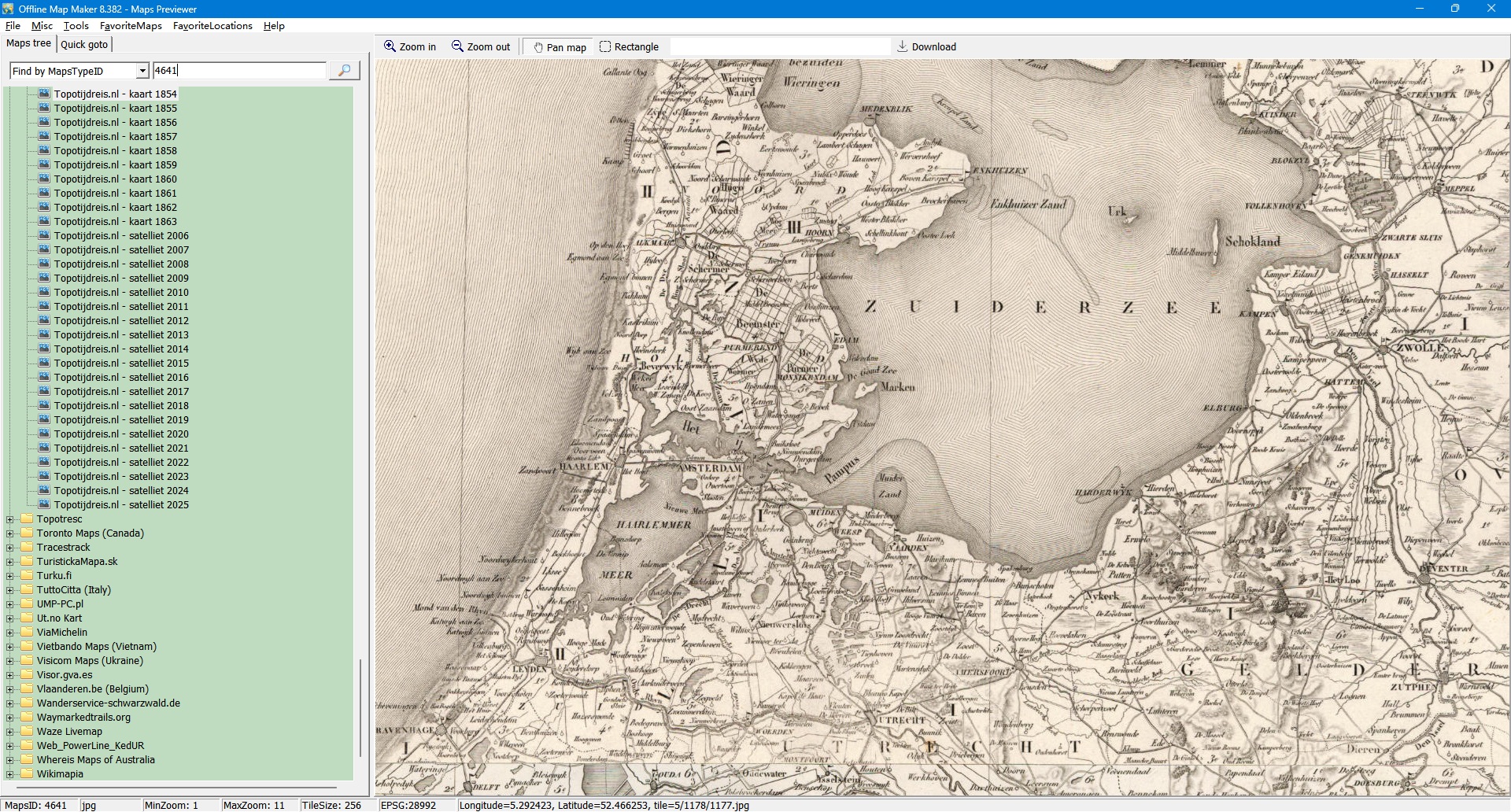1511x812 pixels.
Task: Click the Zoom out magnifier icon
Action: click(457, 46)
